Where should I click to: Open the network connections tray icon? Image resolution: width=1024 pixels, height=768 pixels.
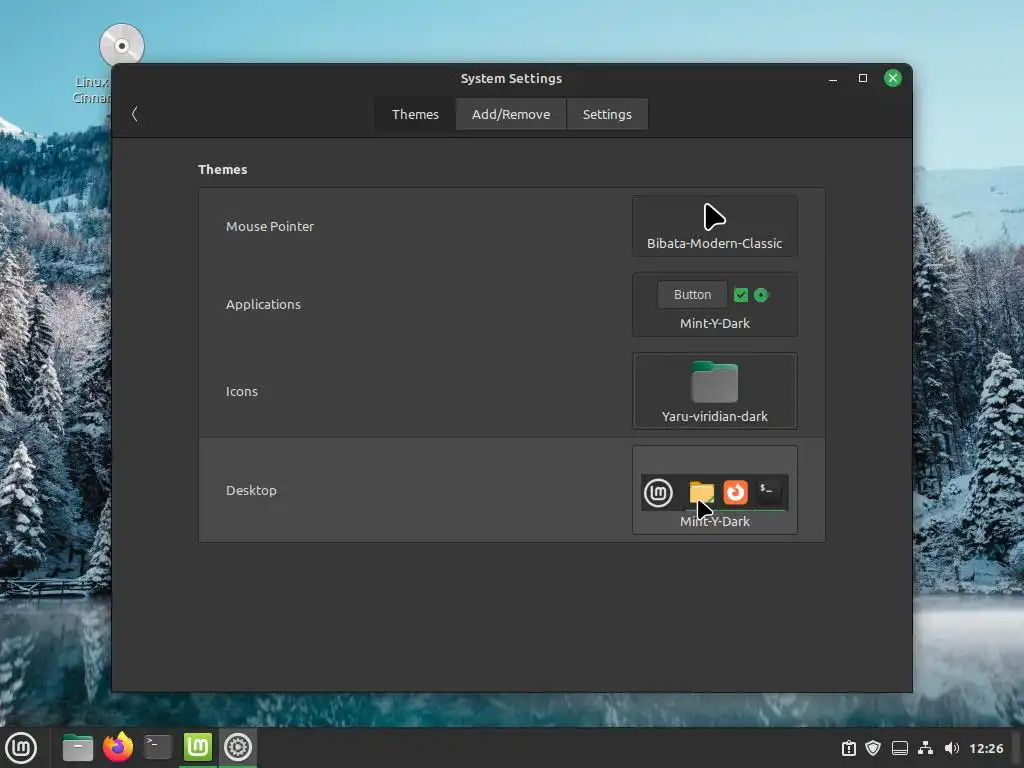[x=925, y=748]
